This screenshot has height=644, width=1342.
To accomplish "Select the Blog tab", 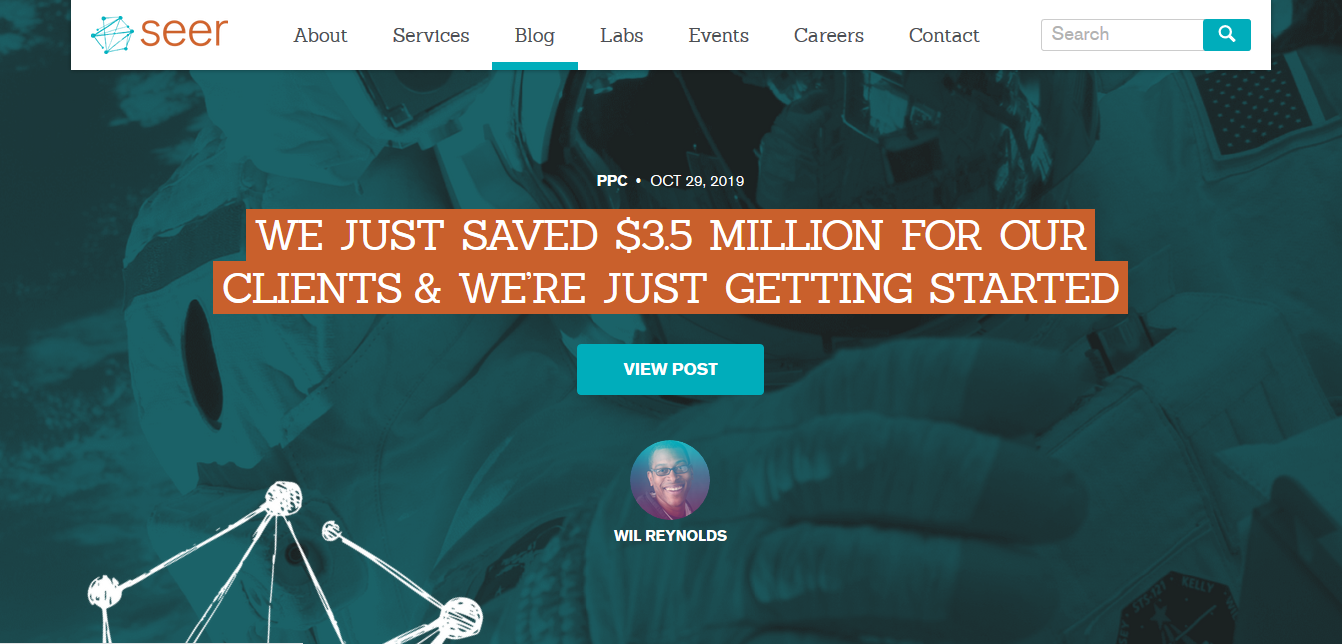I will (535, 35).
